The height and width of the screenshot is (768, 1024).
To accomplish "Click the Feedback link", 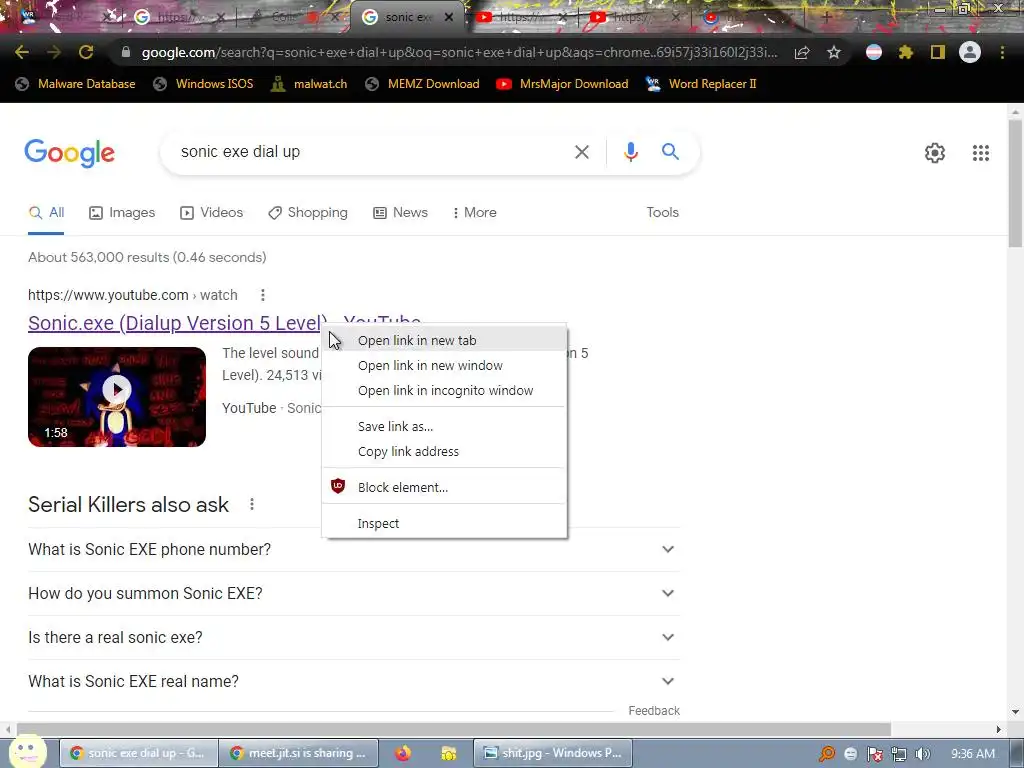I will [654, 711].
